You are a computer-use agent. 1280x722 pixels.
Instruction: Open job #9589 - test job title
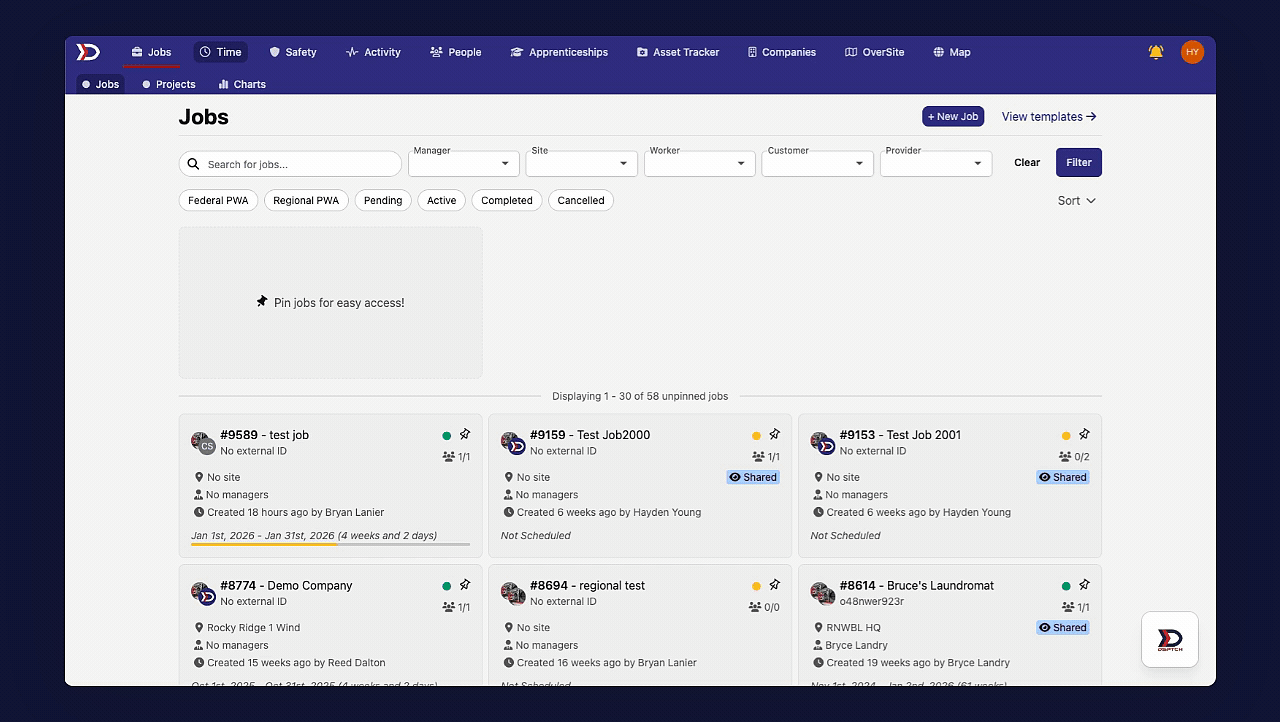coord(264,435)
